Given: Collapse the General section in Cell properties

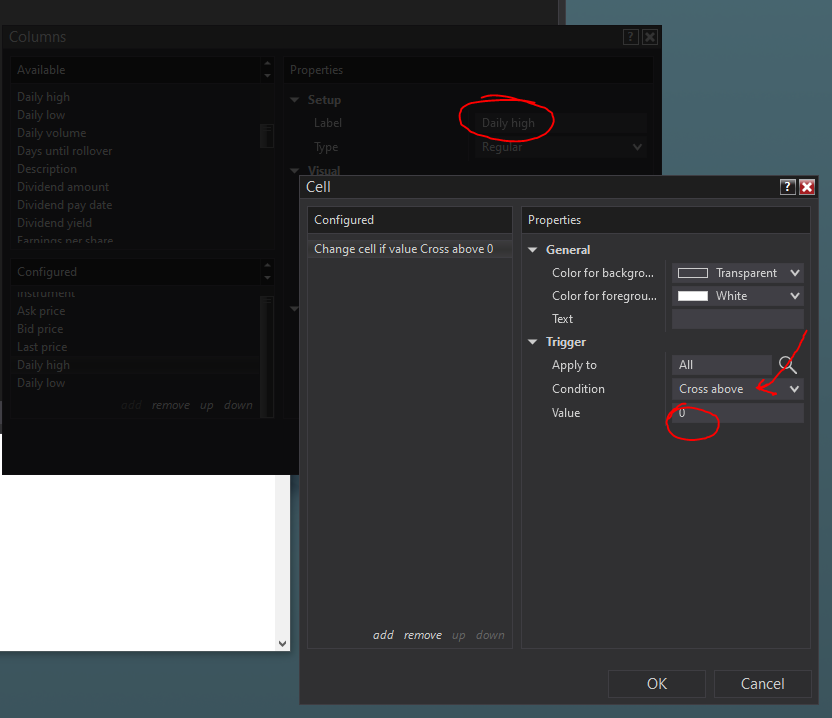Looking at the screenshot, I should 533,250.
